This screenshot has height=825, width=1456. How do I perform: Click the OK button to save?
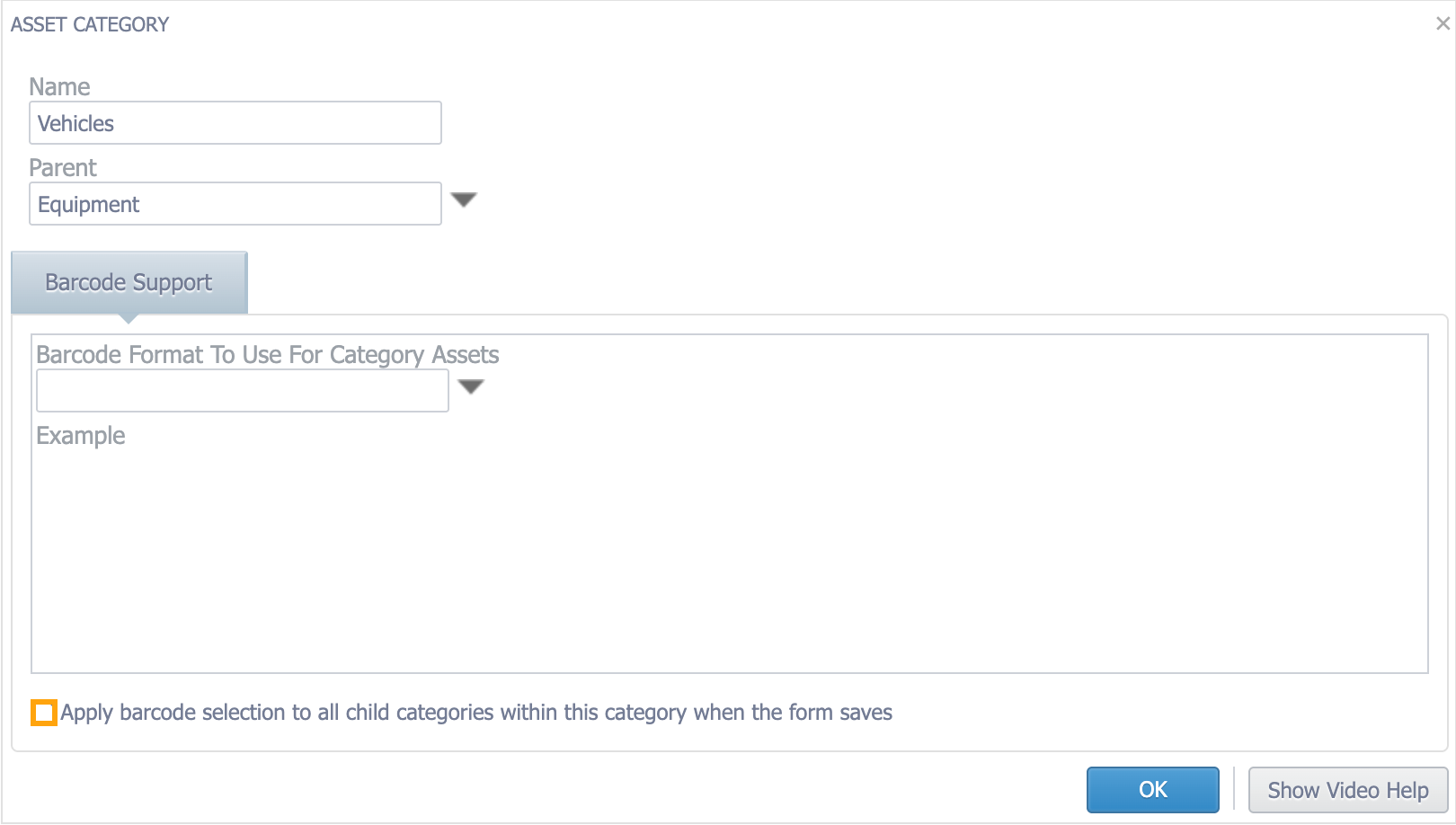[x=1152, y=789]
